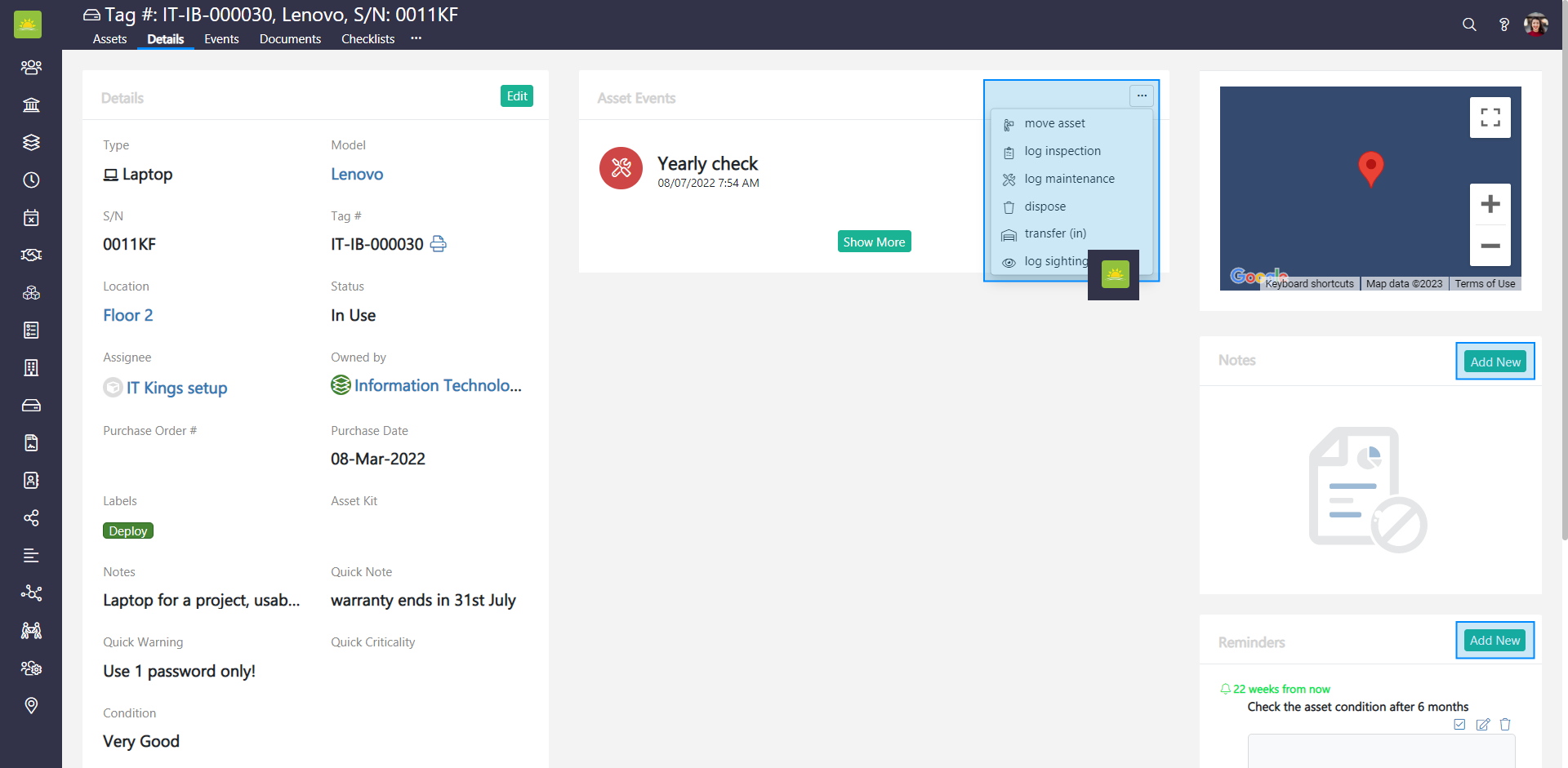
Task: Click the clock icon in left sidebar
Action: pyautogui.click(x=31, y=180)
